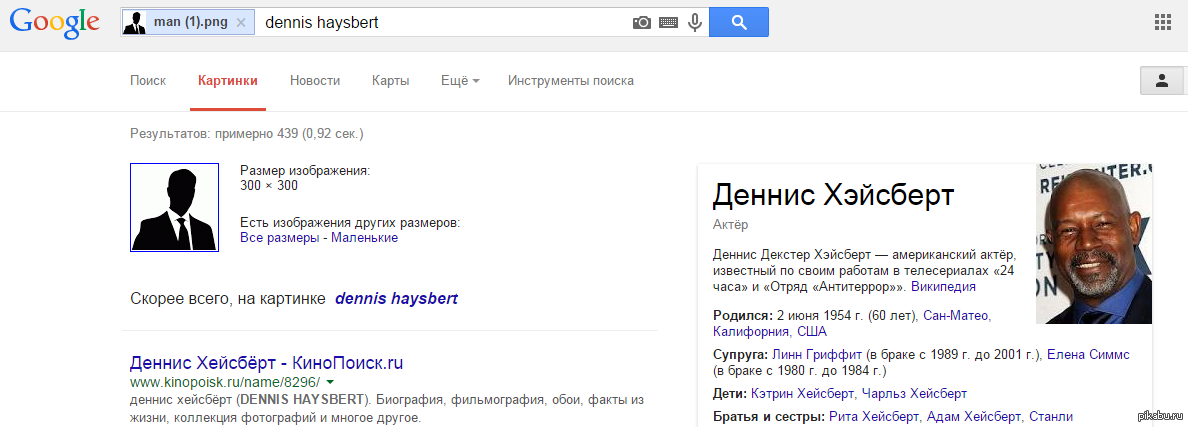
Task: Open the on-screen keyboard icon
Action: point(668,22)
